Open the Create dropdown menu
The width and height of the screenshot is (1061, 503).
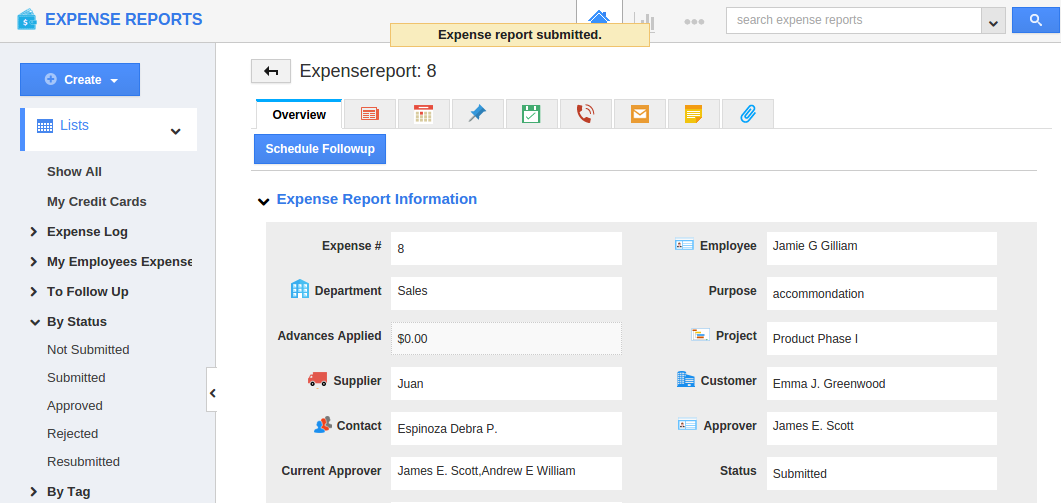[80, 80]
